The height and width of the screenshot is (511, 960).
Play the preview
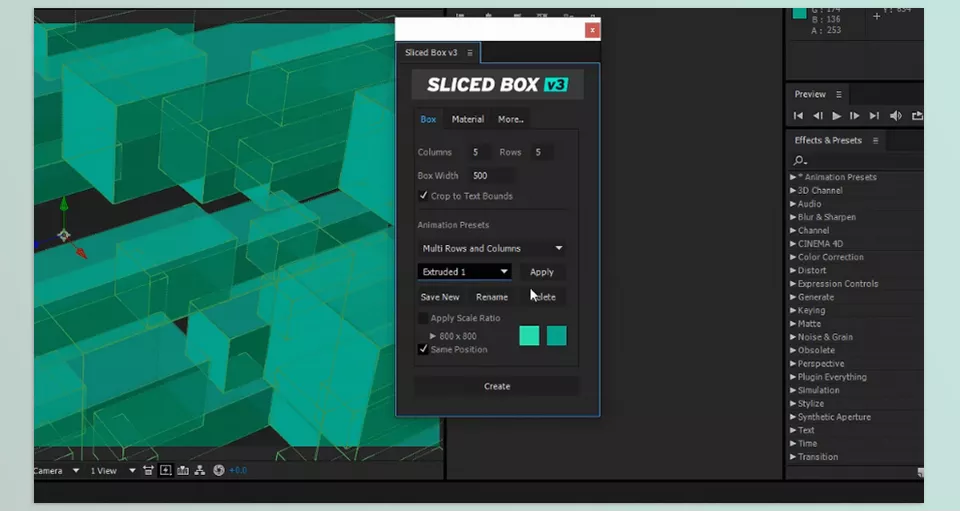click(x=836, y=116)
